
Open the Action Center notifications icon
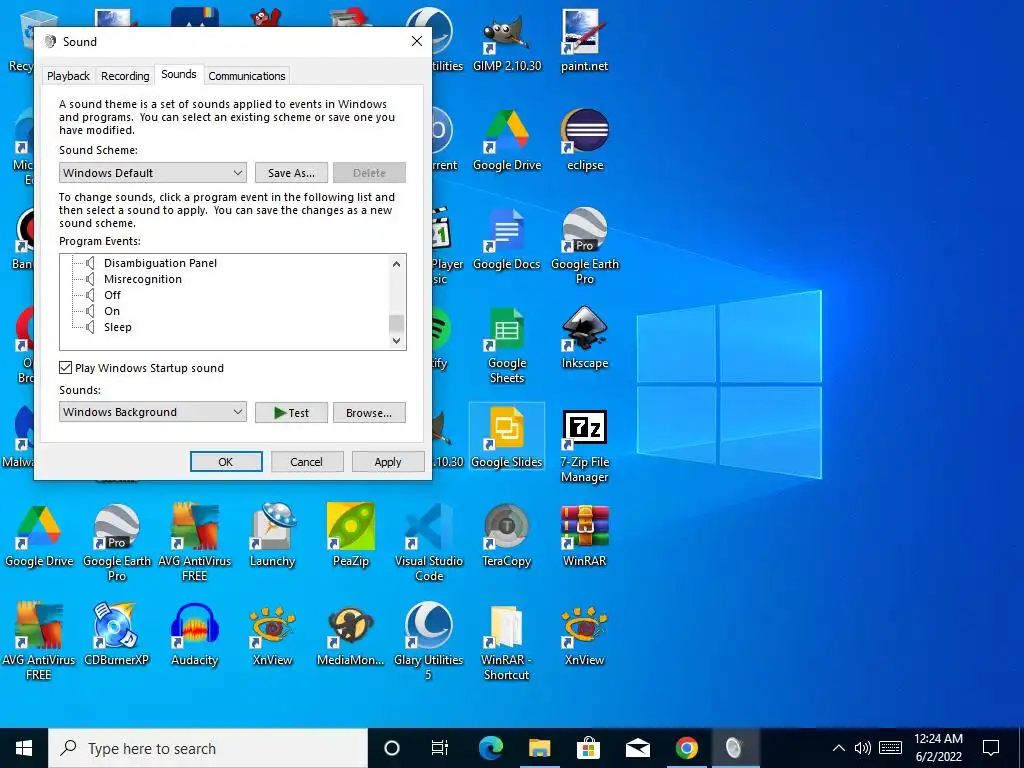tap(991, 748)
